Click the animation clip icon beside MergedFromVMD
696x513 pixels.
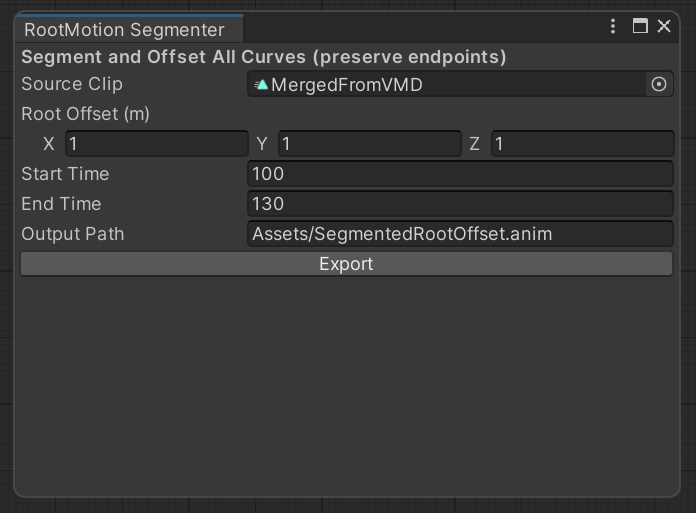point(261,85)
